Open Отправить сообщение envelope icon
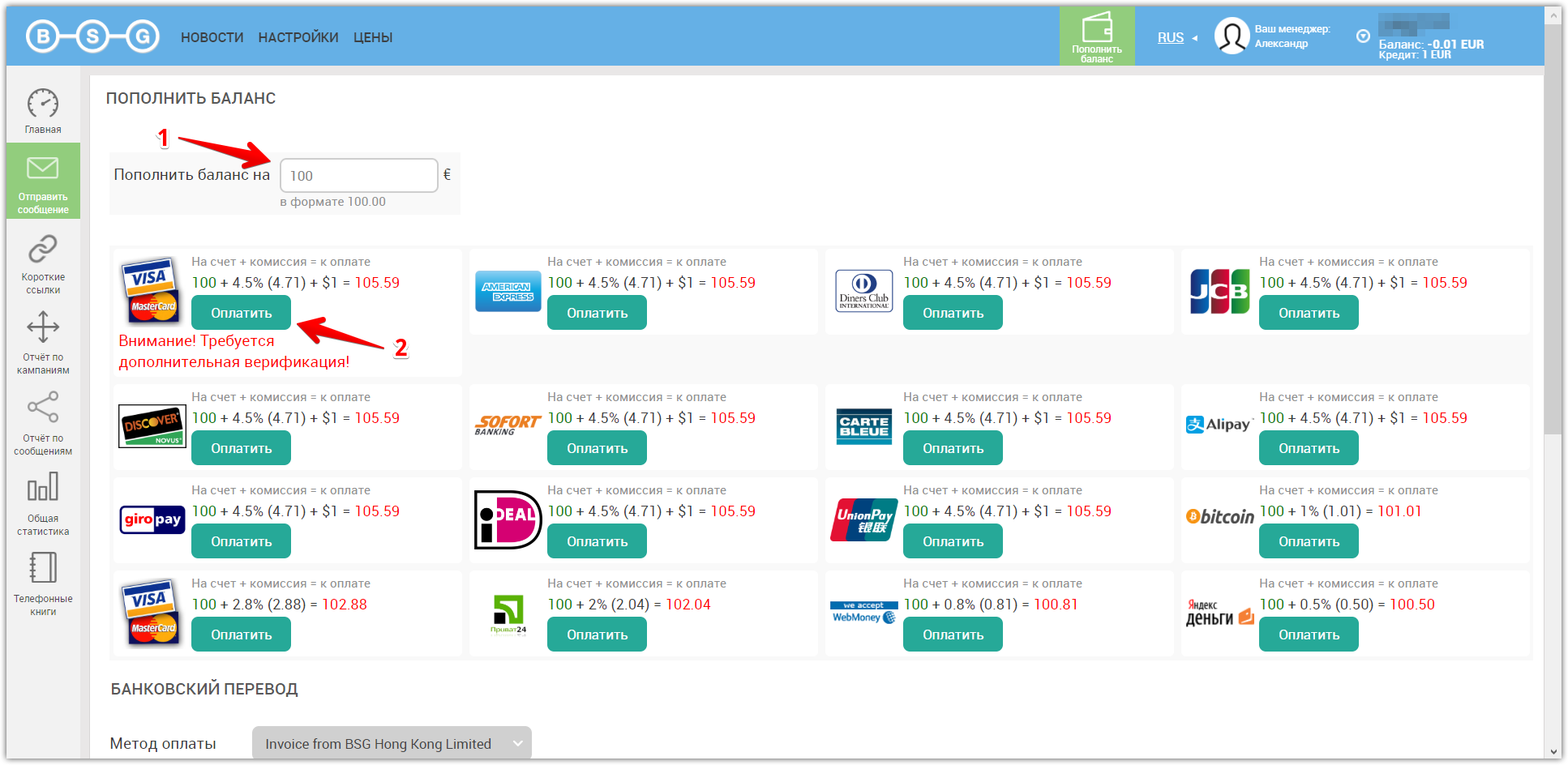This screenshot has height=765, width=1568. tap(43, 168)
